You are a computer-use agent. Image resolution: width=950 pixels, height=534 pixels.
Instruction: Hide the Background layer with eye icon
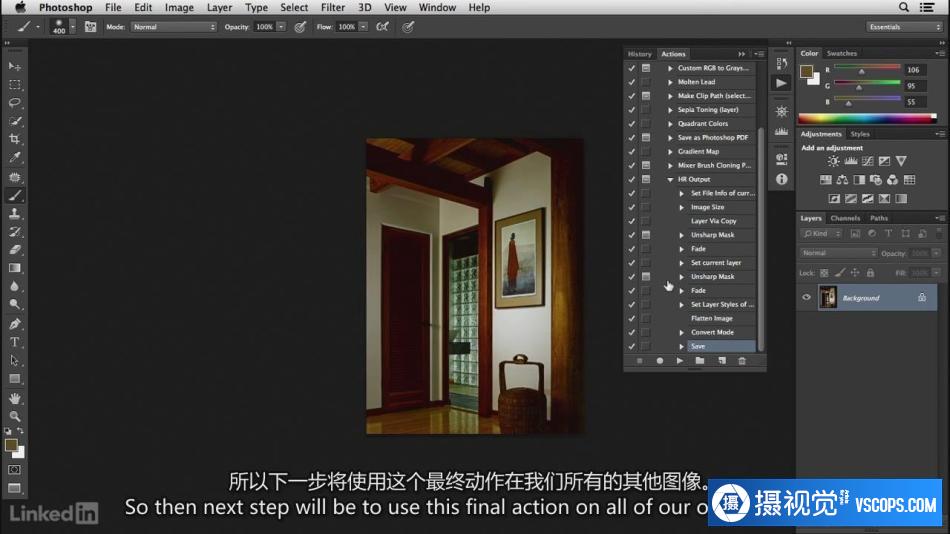click(806, 298)
